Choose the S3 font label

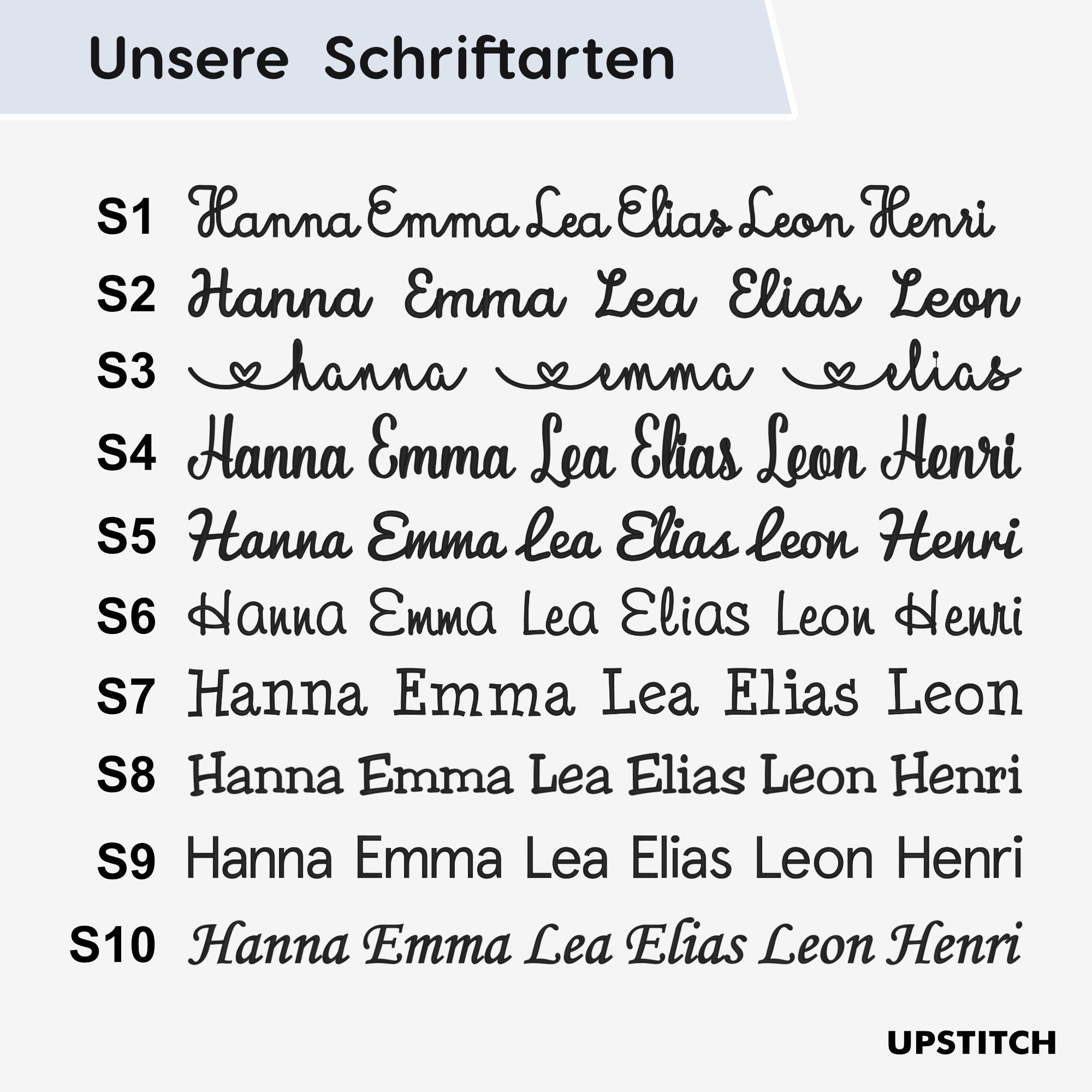126,371
